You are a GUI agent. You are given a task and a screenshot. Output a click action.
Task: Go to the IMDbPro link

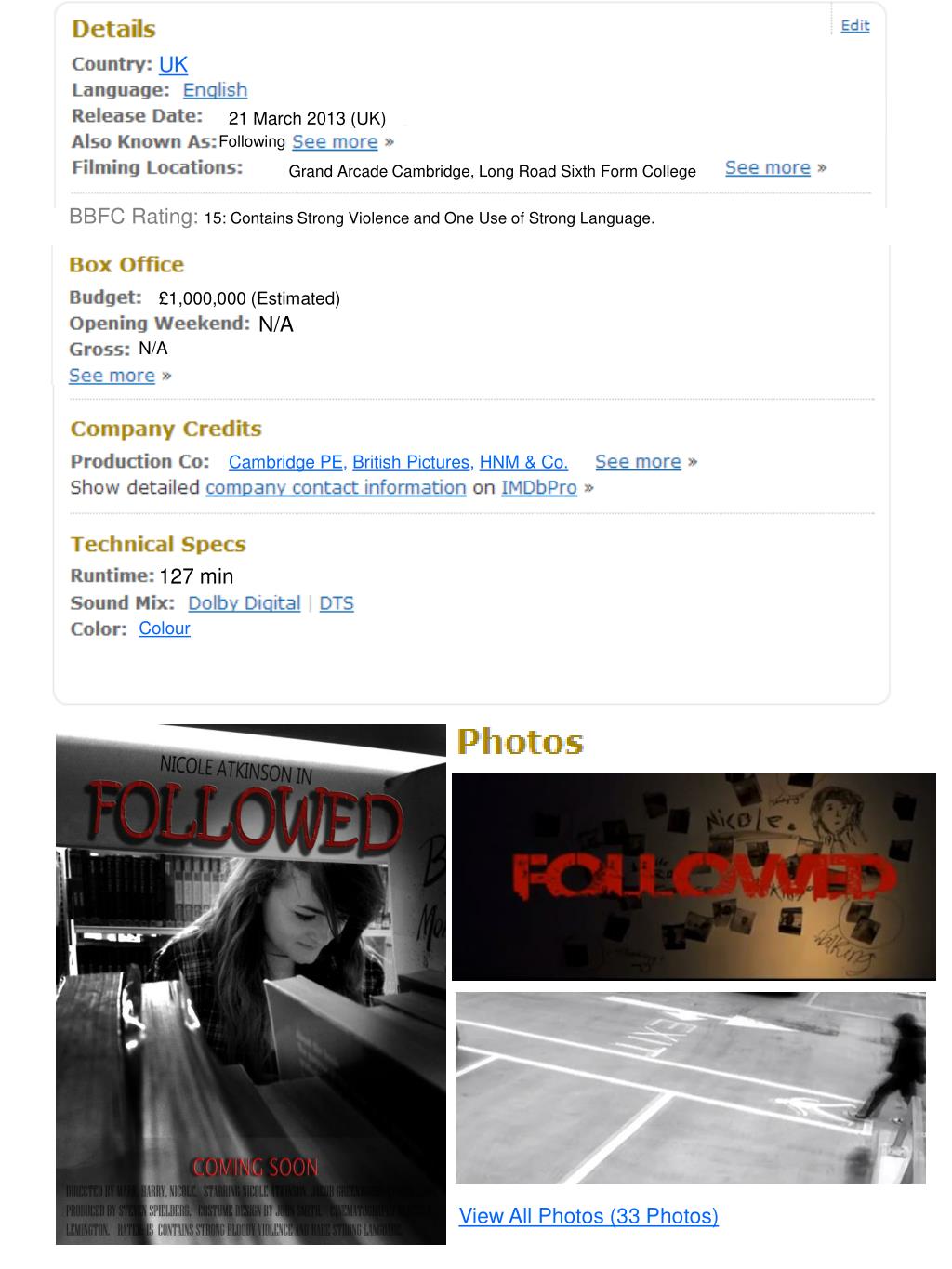[x=539, y=488]
